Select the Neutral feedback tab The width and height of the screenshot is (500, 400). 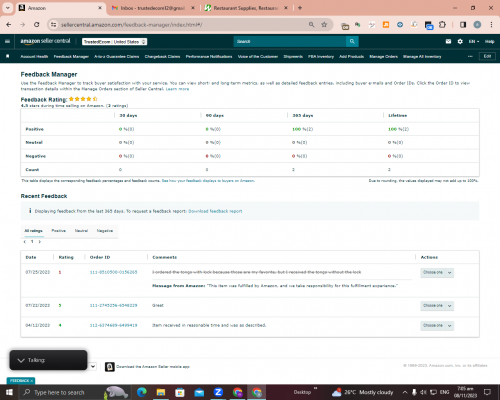coord(81,231)
